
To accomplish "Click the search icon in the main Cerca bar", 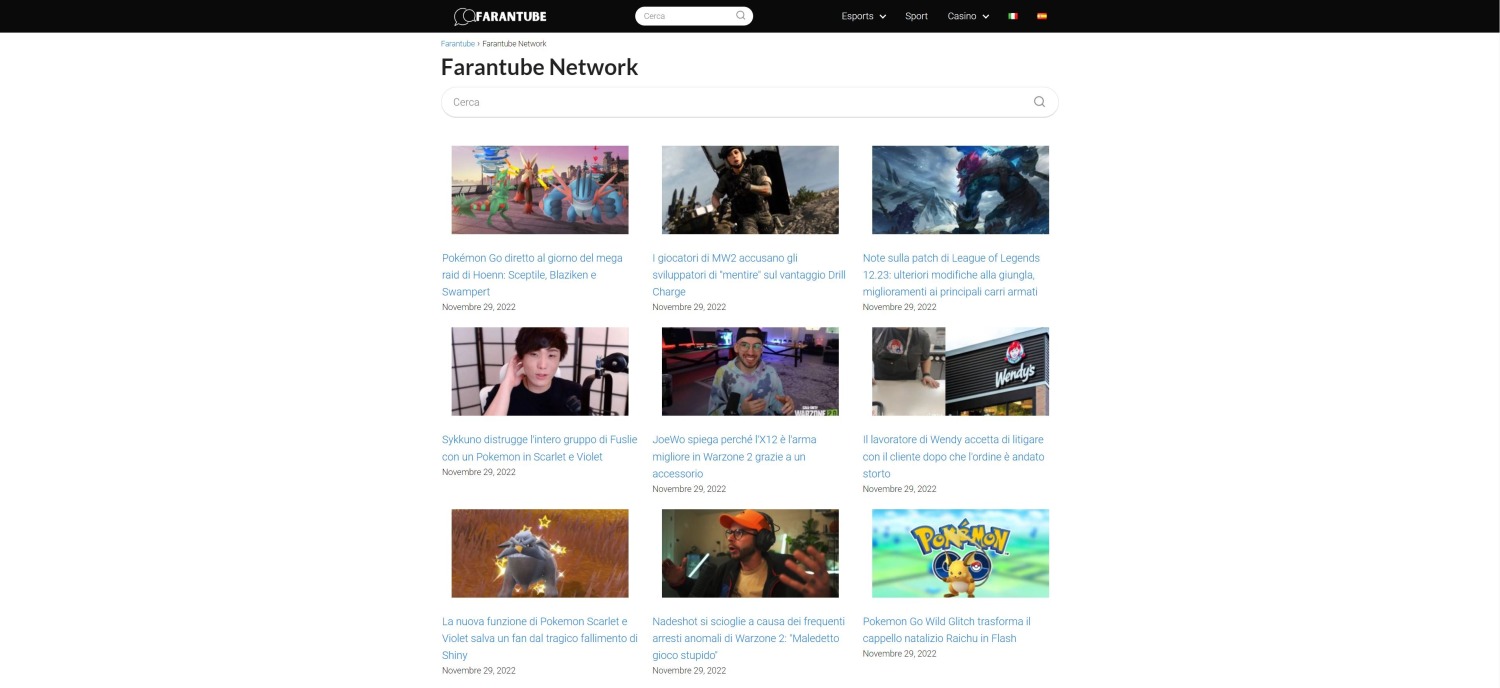I will point(1039,102).
